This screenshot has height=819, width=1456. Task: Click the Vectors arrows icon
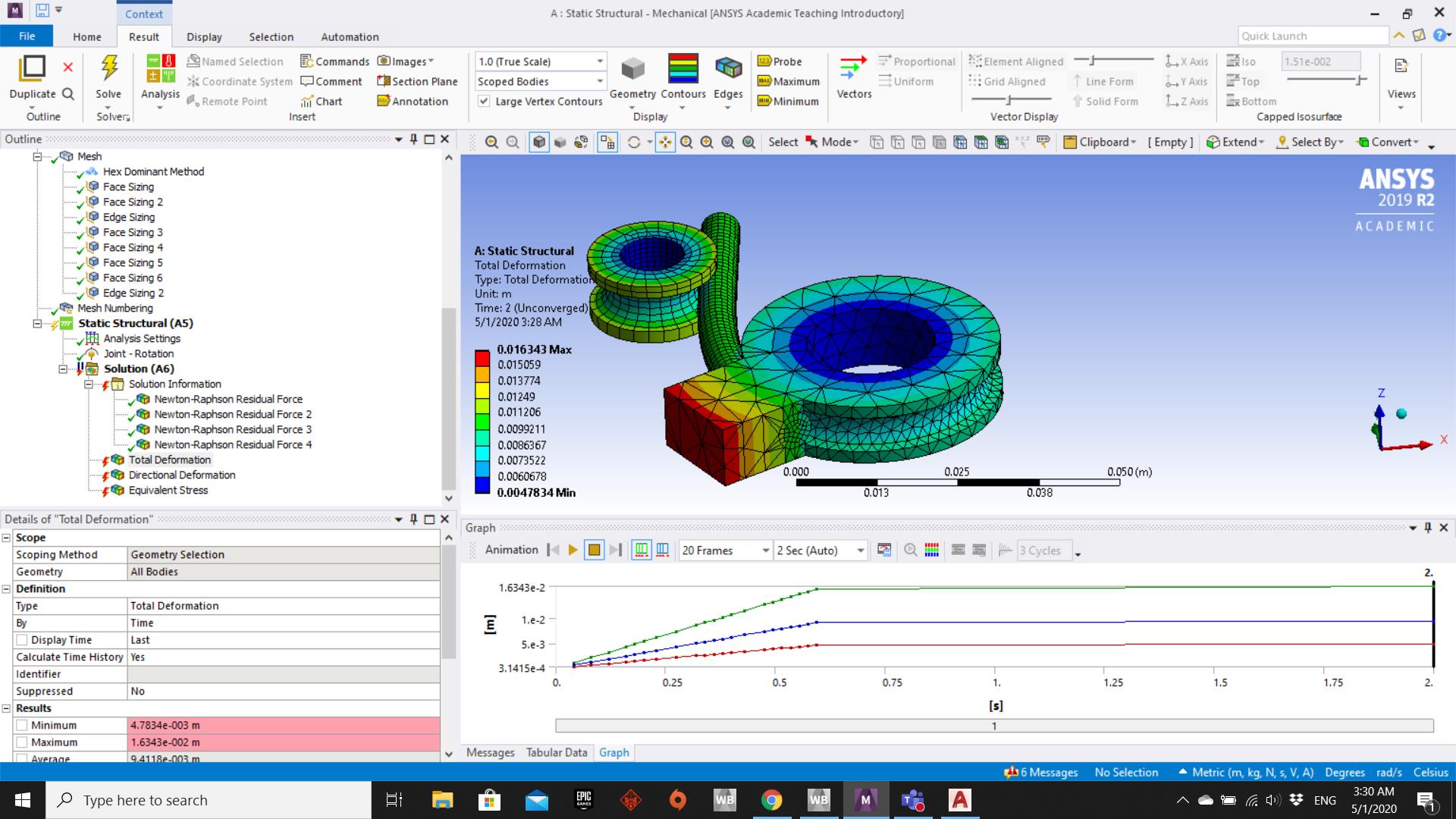(853, 68)
